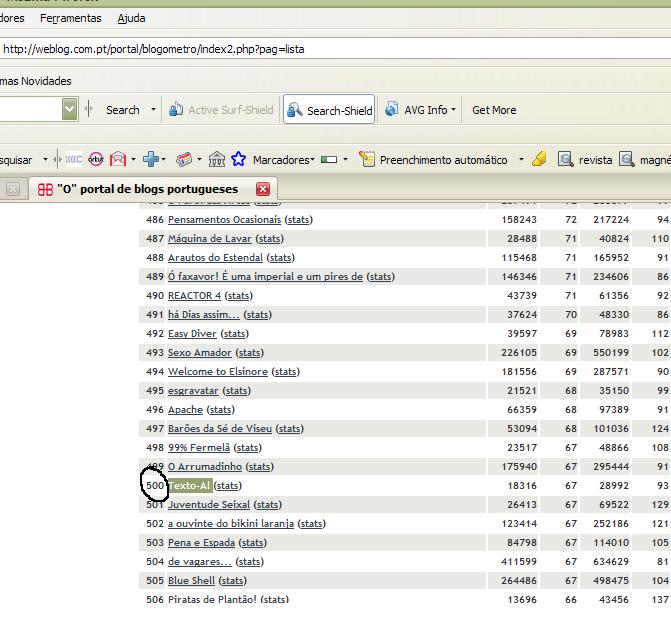Click the grayed close tab icon
This screenshot has height=636, width=671.
[x=13, y=189]
